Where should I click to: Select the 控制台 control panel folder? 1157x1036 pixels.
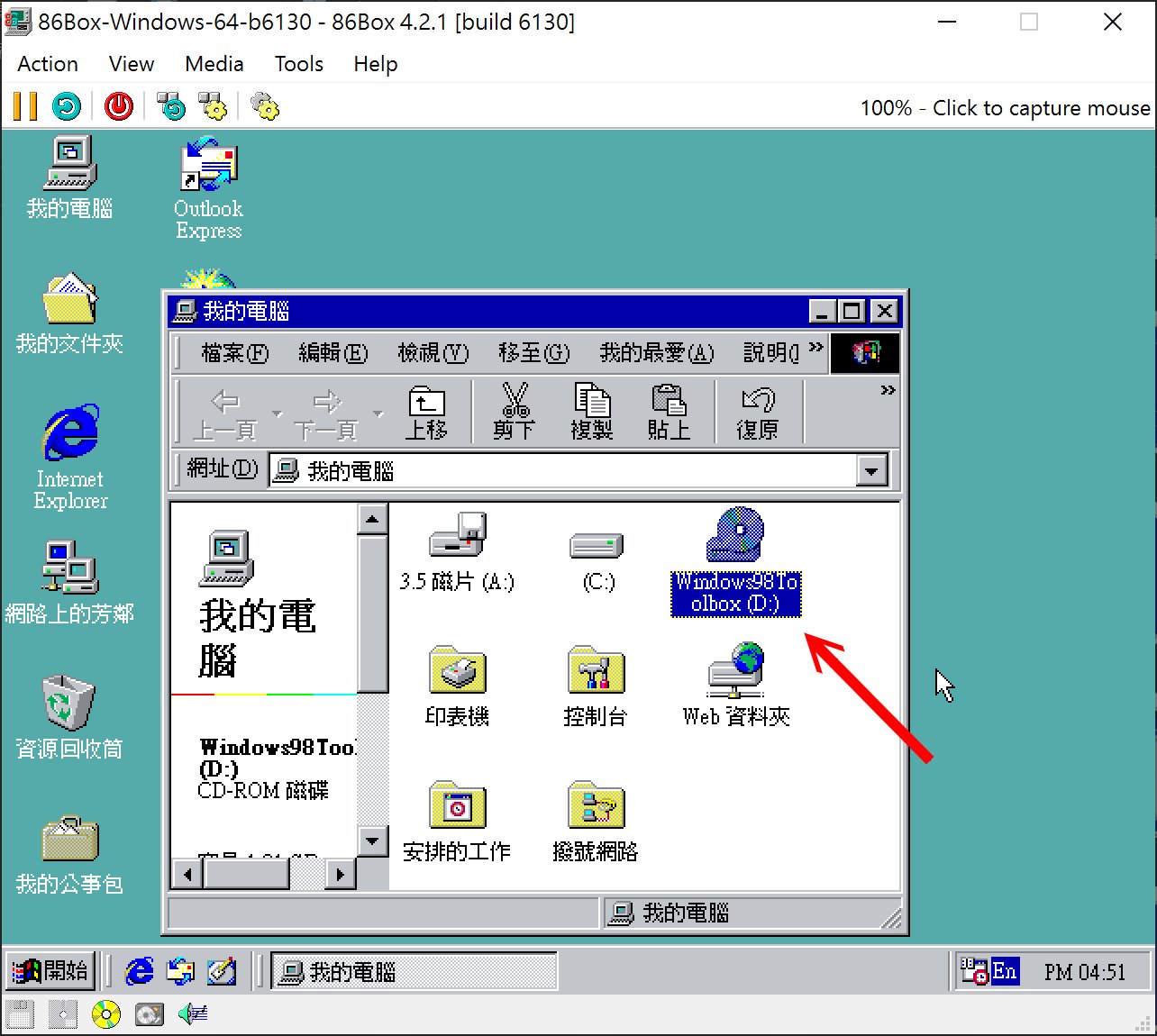click(x=595, y=686)
